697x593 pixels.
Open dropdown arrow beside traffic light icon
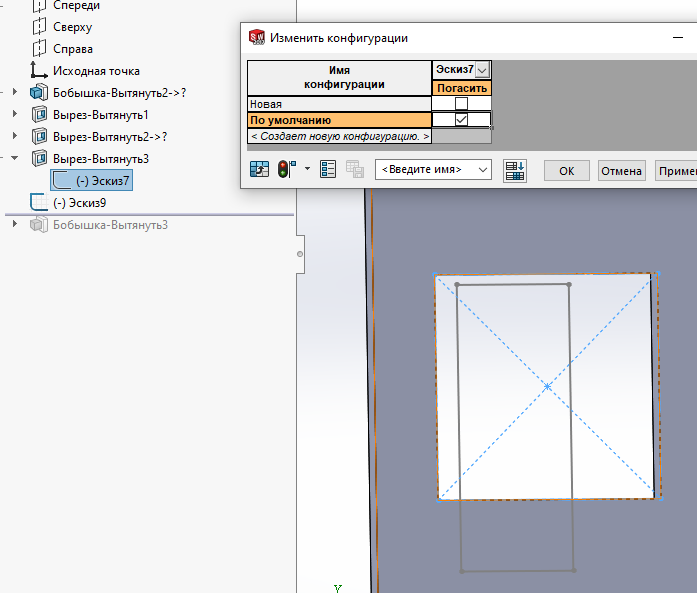point(307,169)
